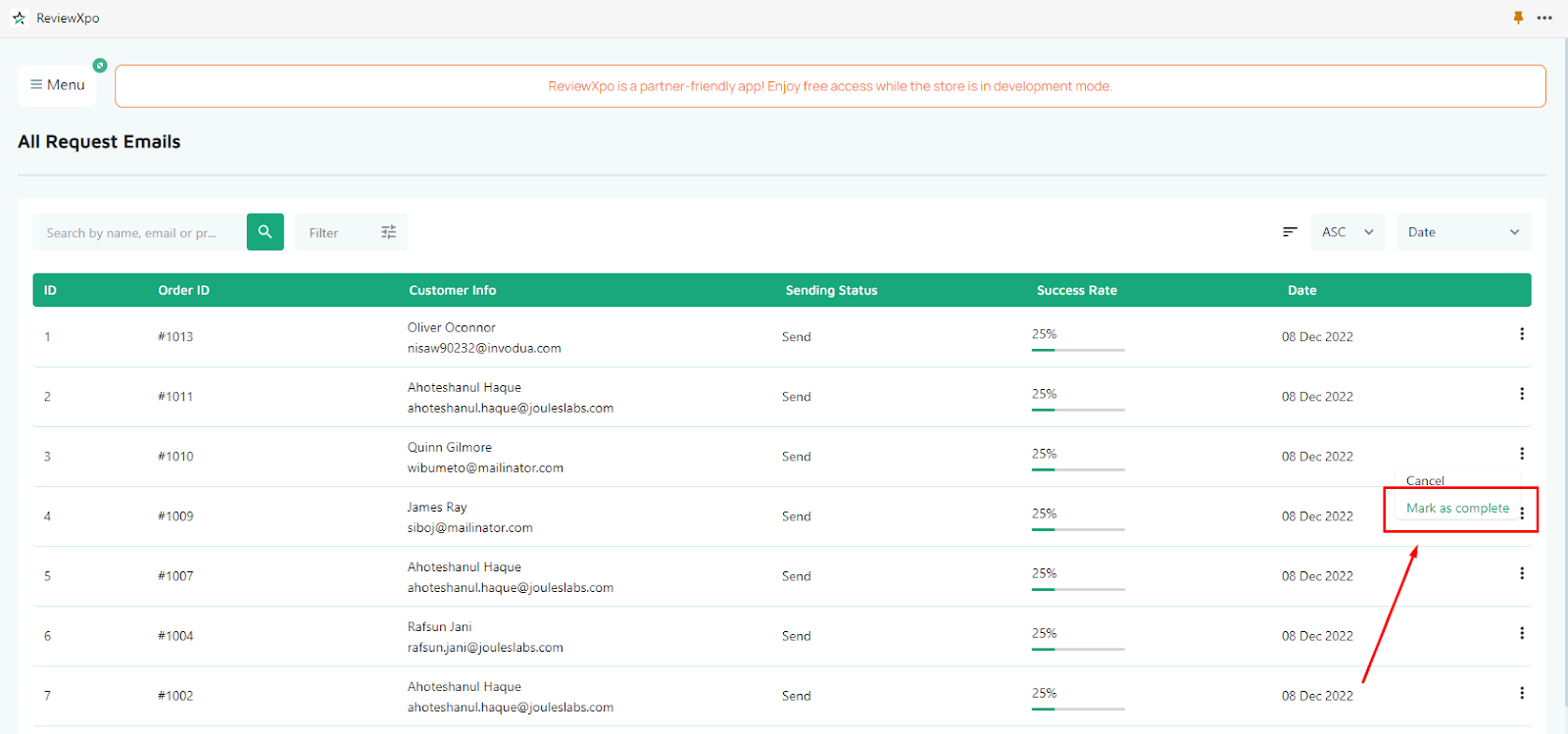This screenshot has height=734, width=1568.
Task: Expand the ASC sort order dropdown
Action: tap(1347, 232)
